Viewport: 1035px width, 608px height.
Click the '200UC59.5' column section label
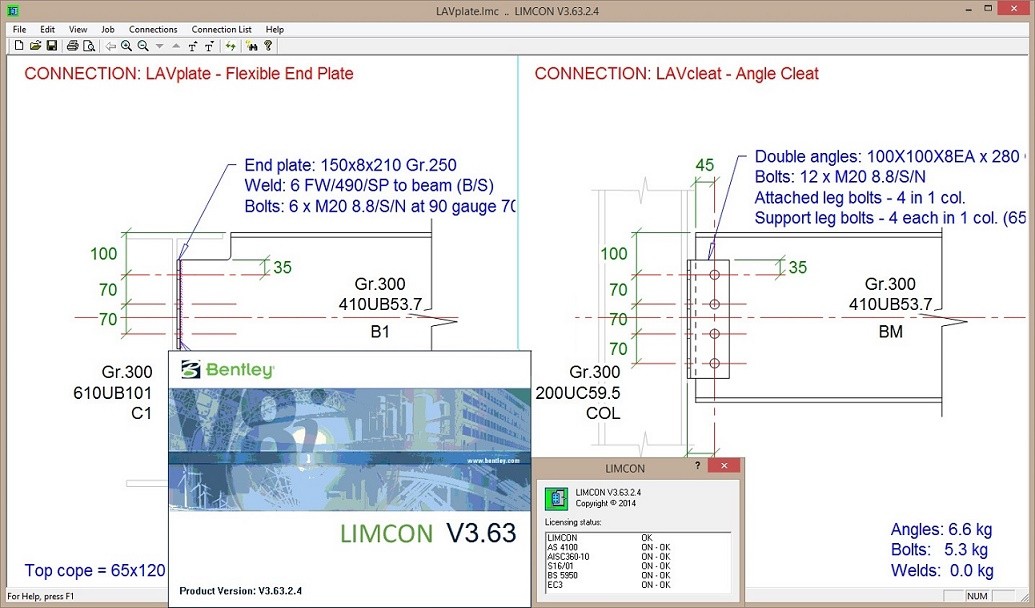[578, 393]
